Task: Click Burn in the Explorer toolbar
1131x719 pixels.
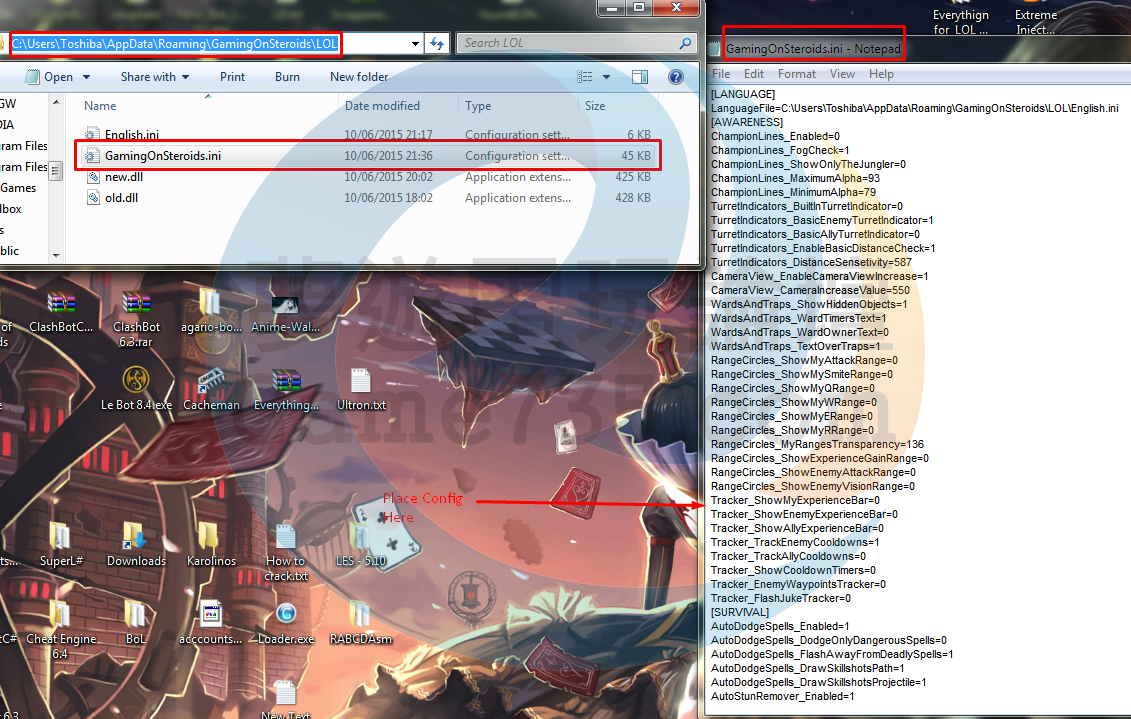Action: pos(287,76)
